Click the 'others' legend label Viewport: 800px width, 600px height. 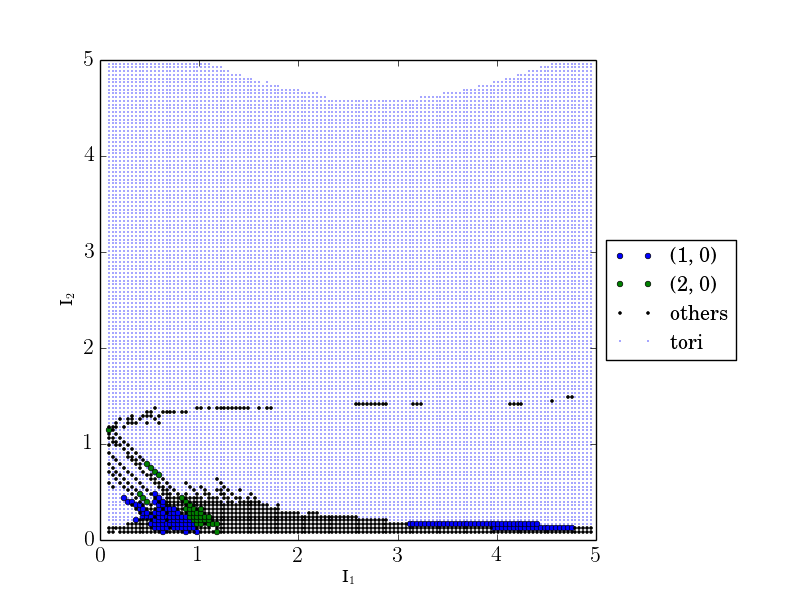698,313
